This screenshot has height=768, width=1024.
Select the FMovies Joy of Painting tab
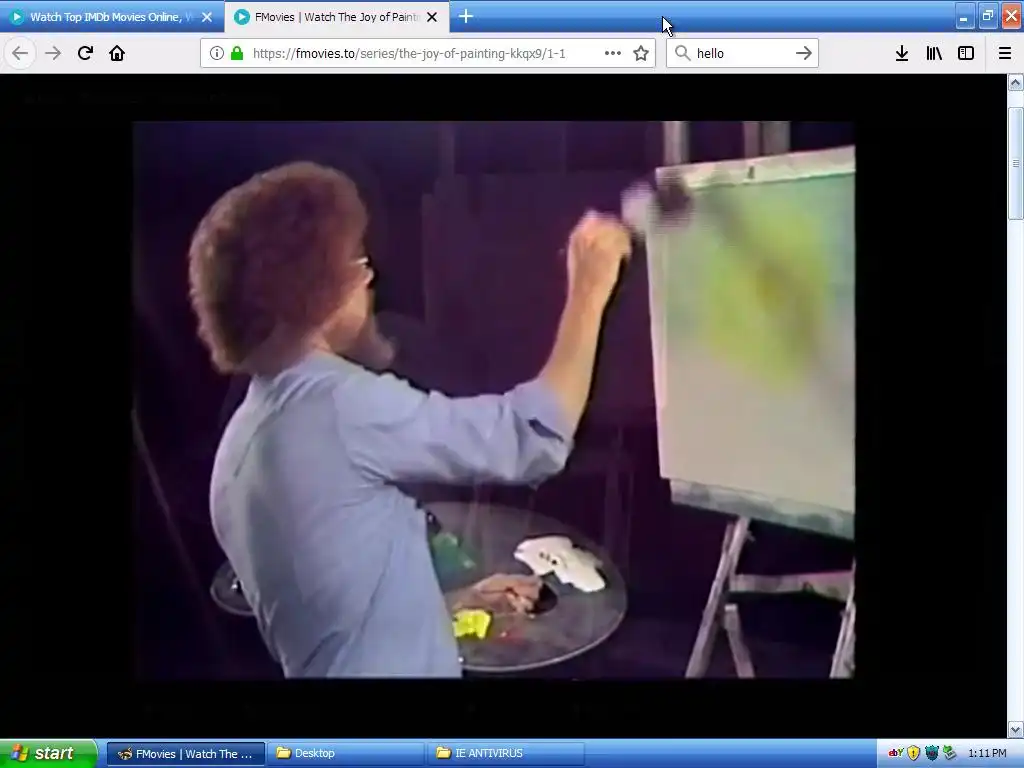(x=336, y=17)
